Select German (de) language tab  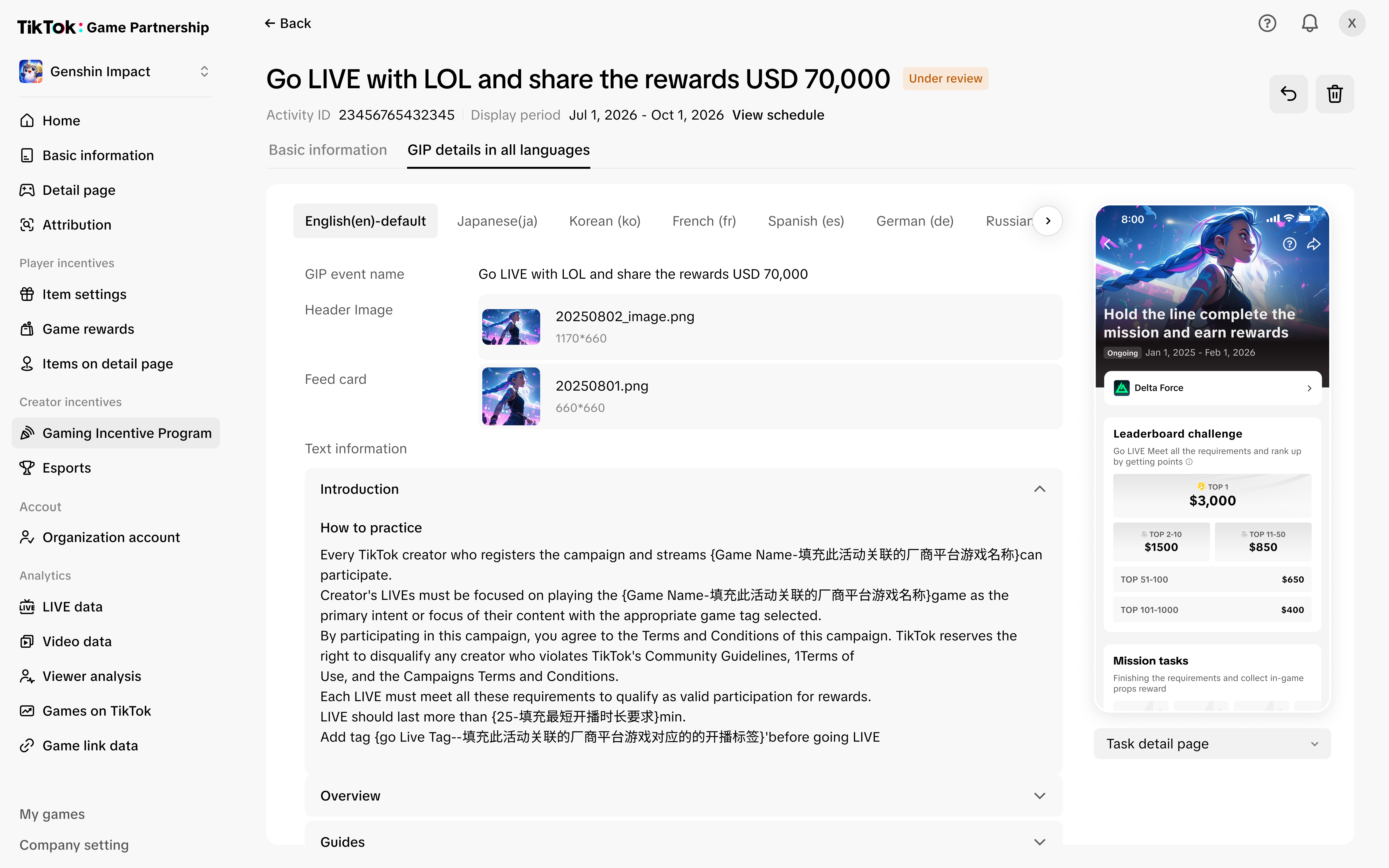(915, 221)
